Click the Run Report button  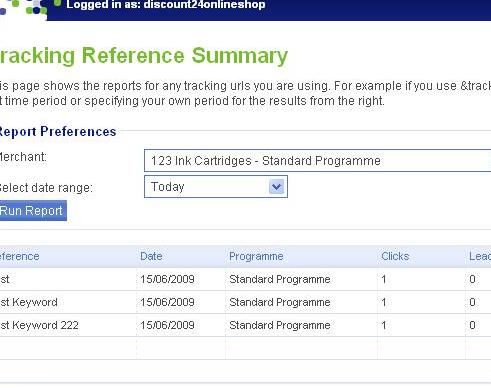click(x=33, y=211)
